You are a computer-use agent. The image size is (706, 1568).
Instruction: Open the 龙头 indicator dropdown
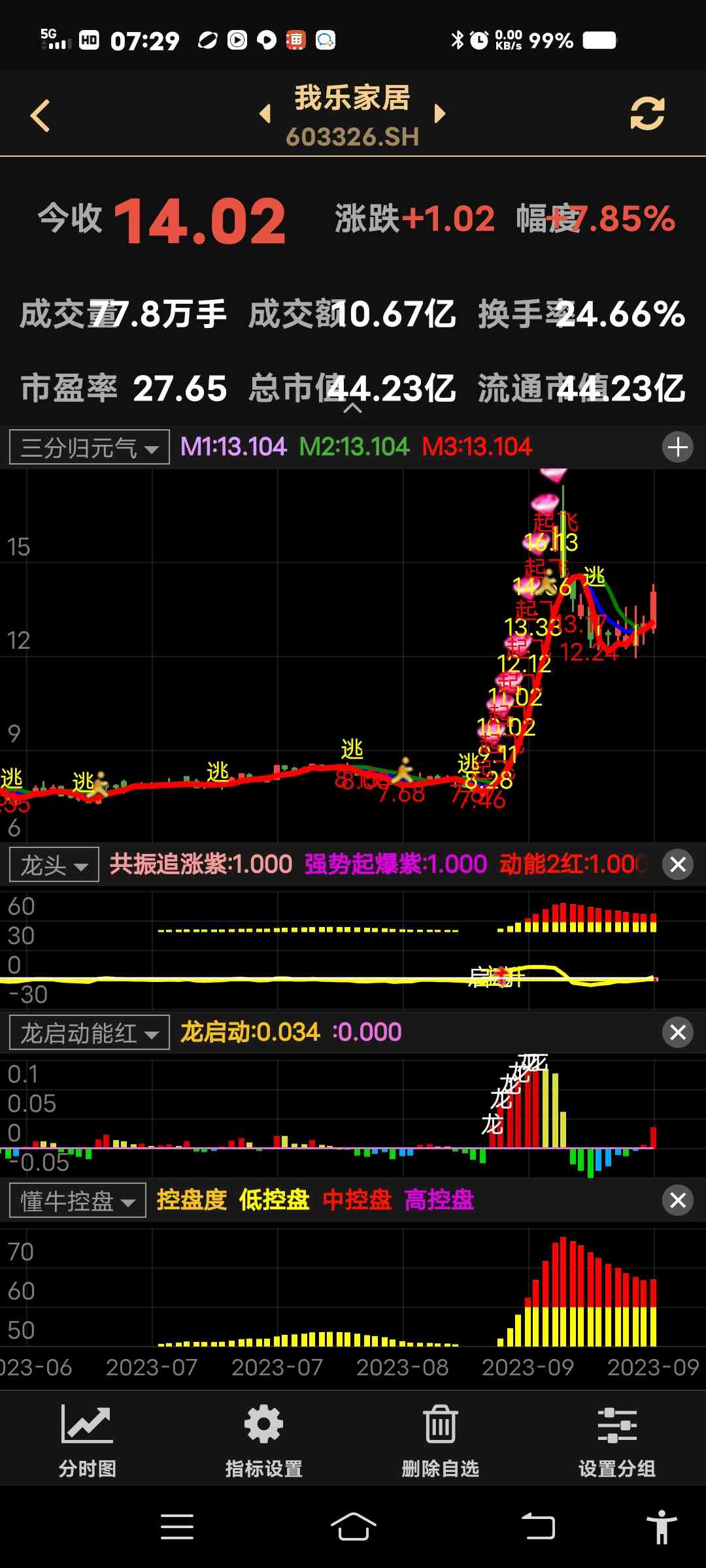[54, 864]
